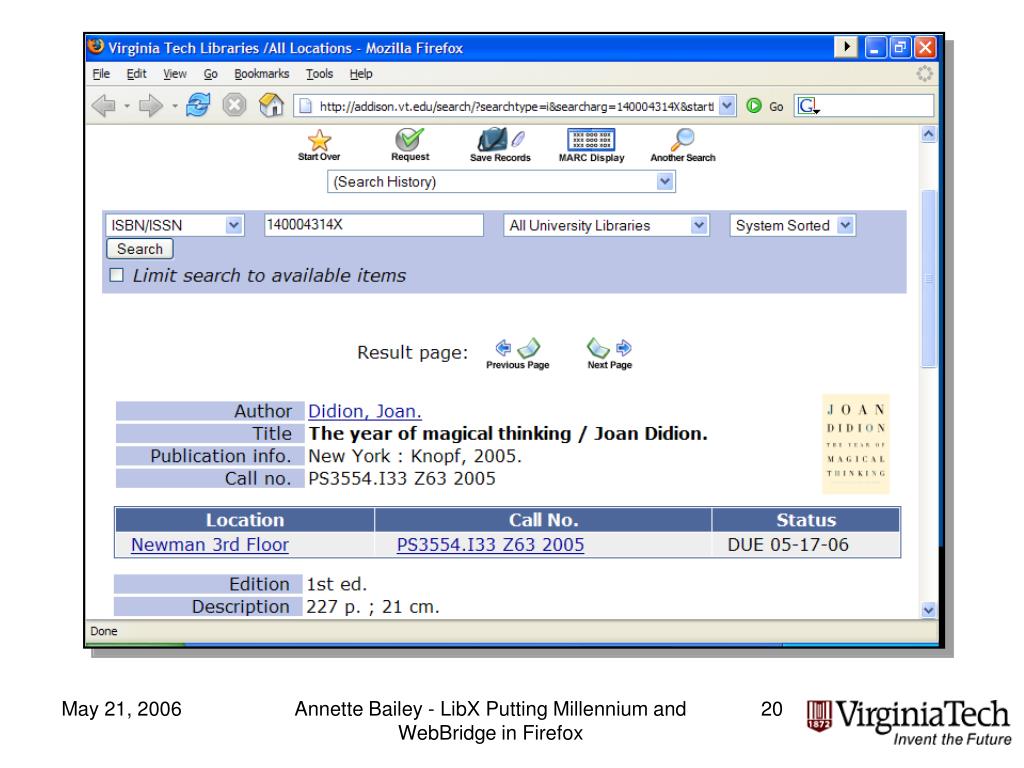Open the System Sorted dropdown
The width and height of the screenshot is (1024, 768).
coord(792,225)
